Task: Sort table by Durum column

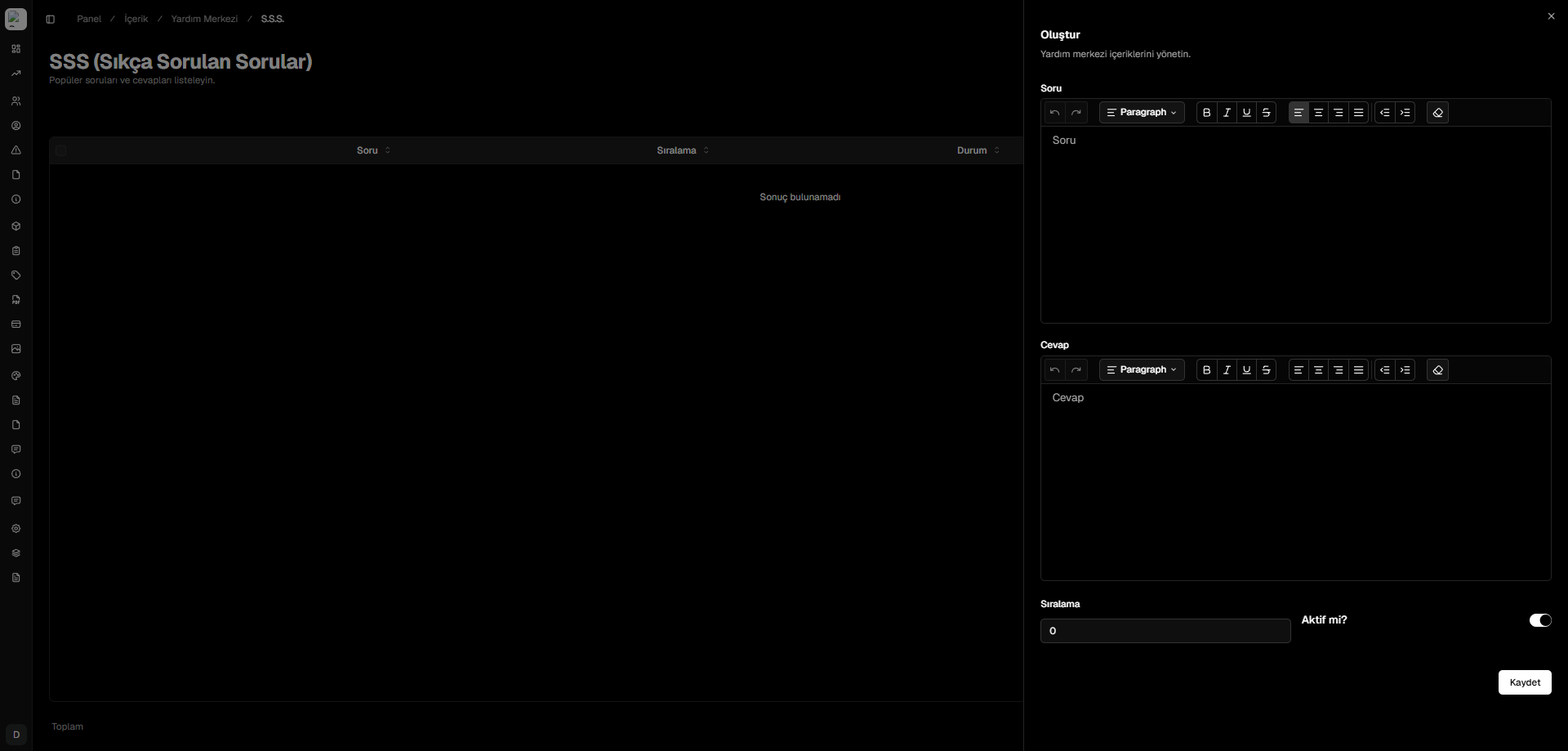Action: [x=978, y=150]
